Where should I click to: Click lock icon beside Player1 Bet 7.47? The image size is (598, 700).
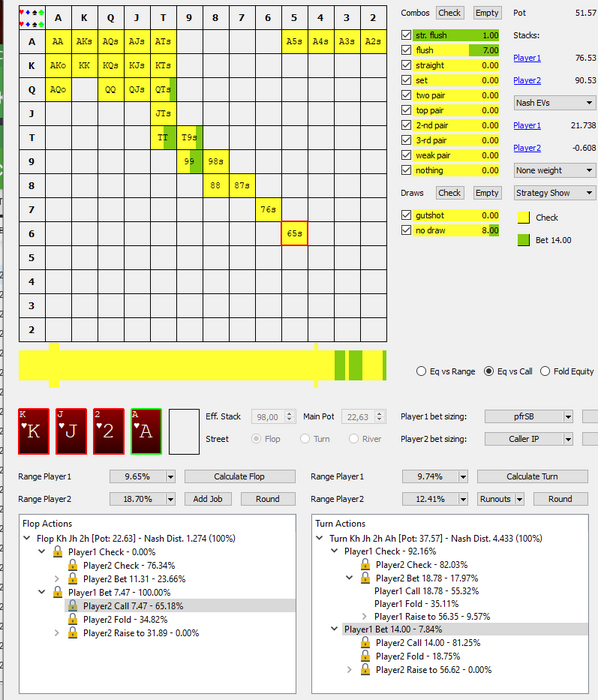coord(58,592)
